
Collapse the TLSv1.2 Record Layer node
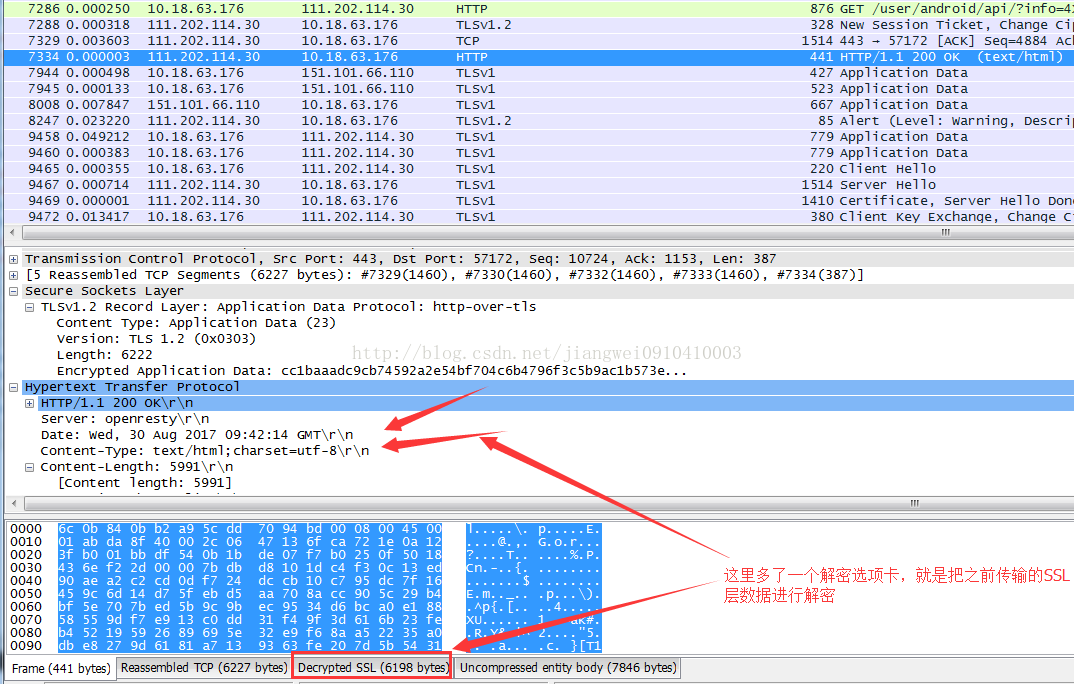coord(29,307)
